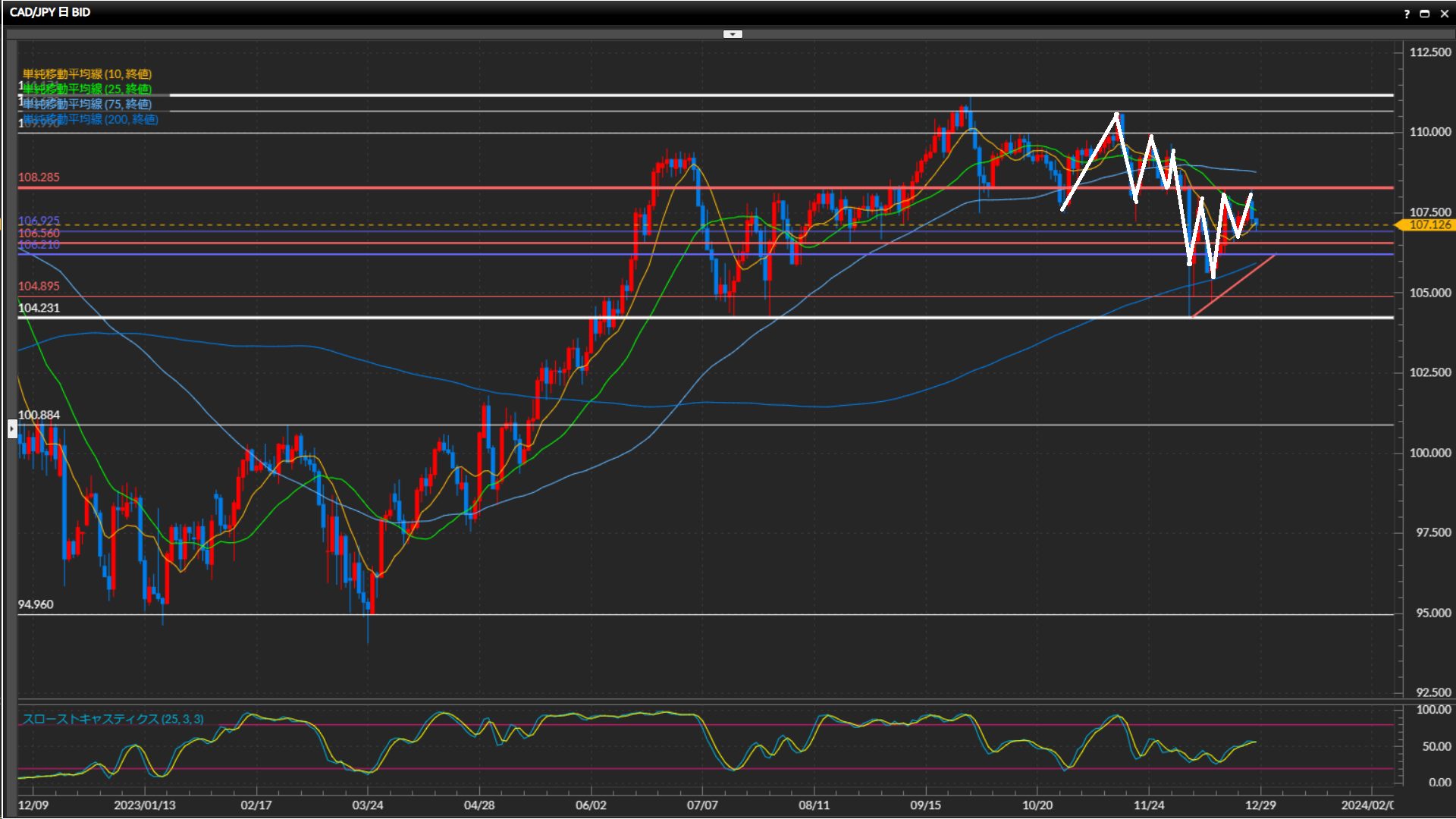
Task: Maximize the CAD/JPY chart window
Action: click(x=1425, y=14)
